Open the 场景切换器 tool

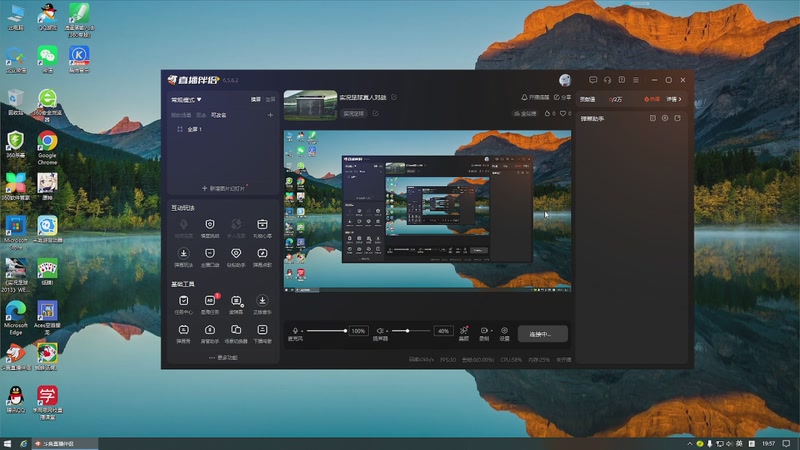236,330
